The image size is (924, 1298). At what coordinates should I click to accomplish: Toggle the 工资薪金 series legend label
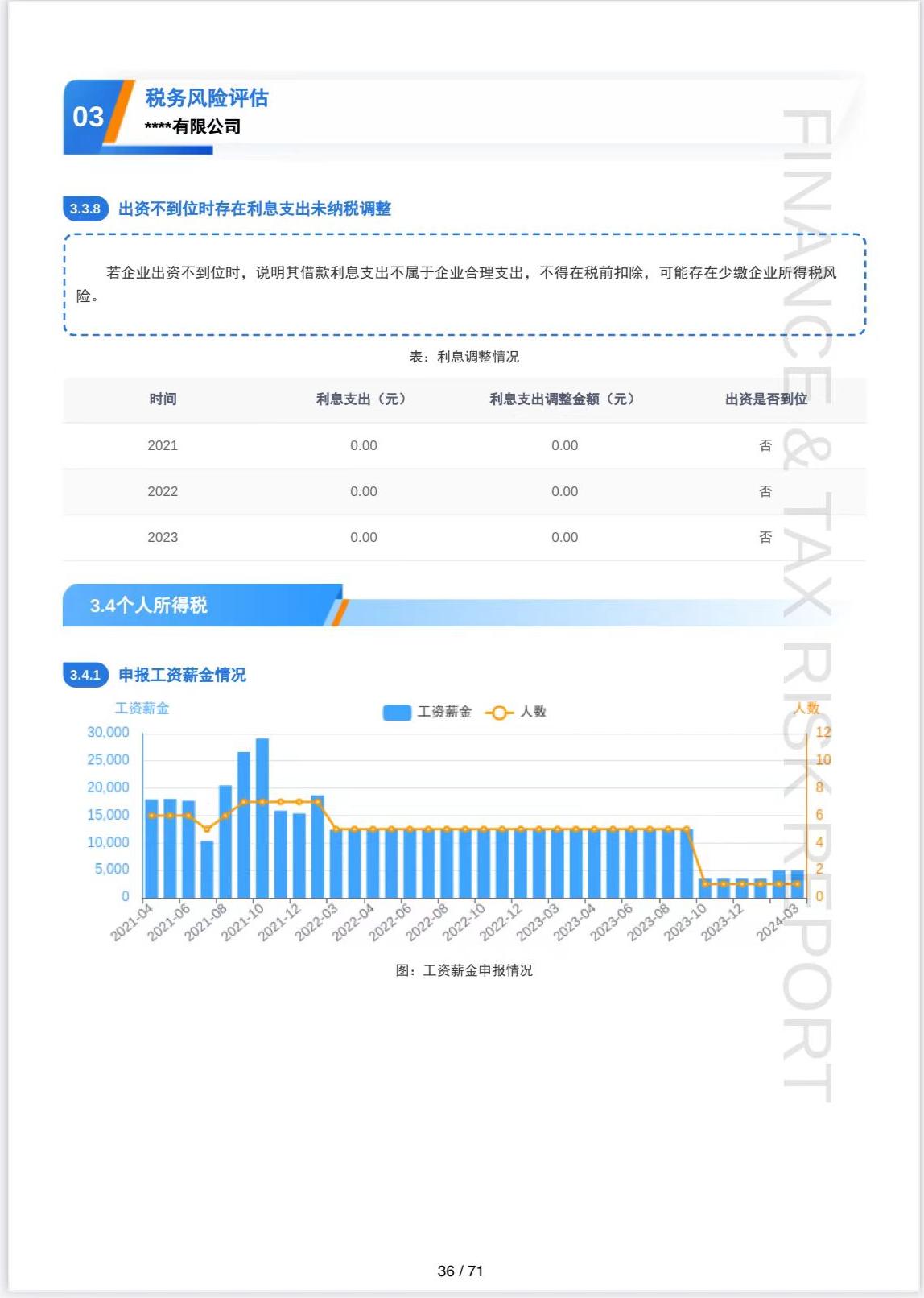pyautogui.click(x=444, y=712)
